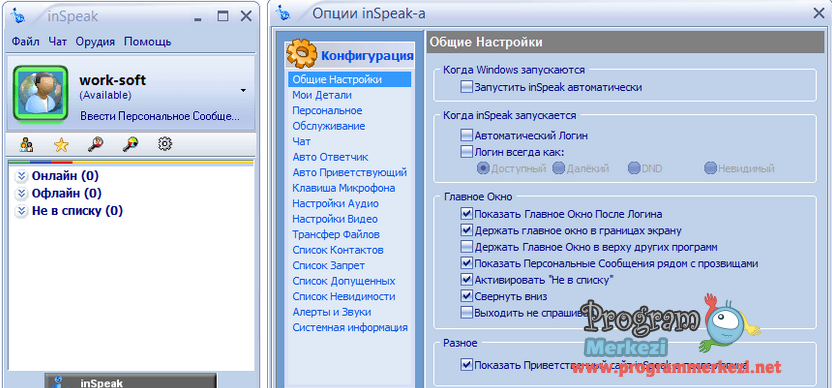Click the colored magnifier search icon
832x388 pixels.
pyautogui.click(x=131, y=144)
